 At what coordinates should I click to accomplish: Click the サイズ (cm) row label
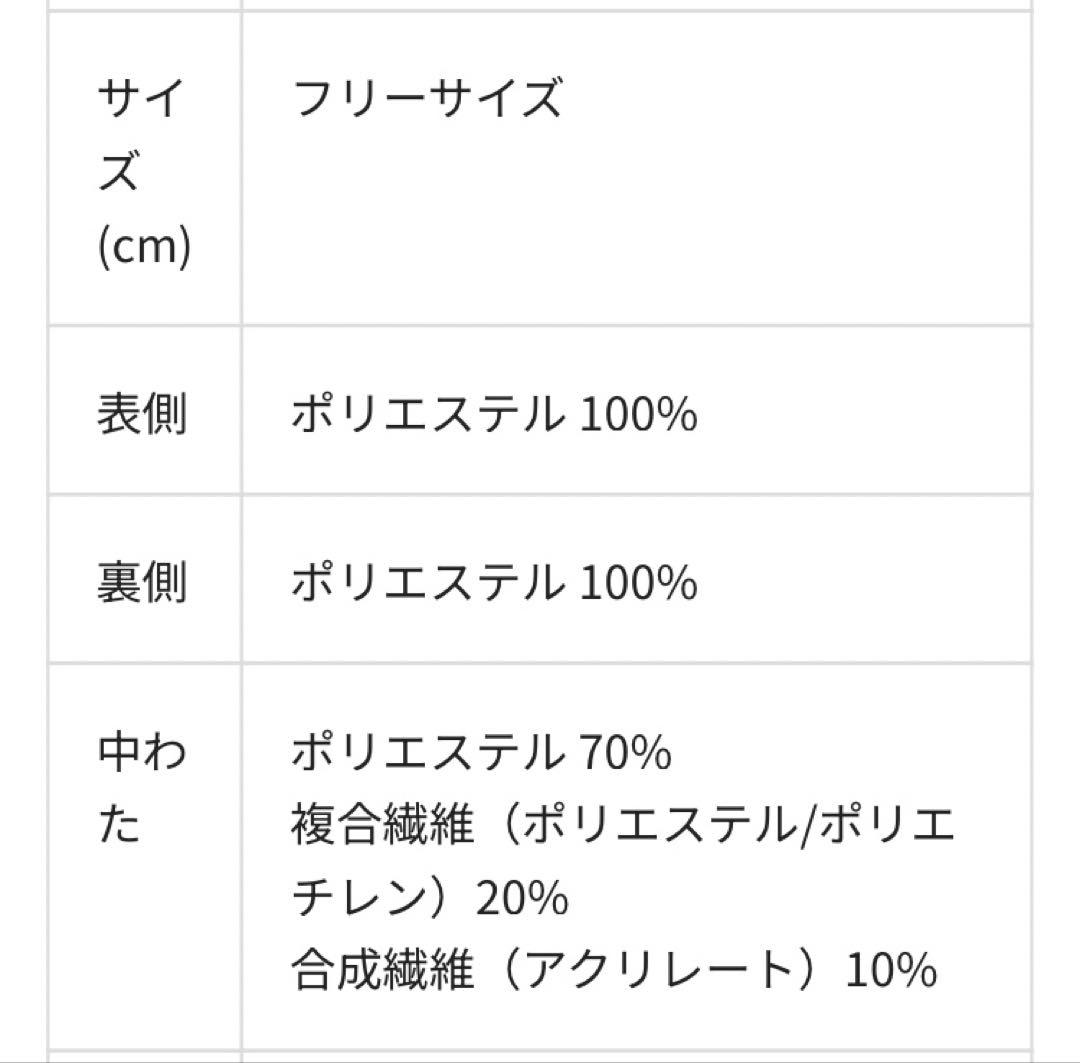coord(142,172)
